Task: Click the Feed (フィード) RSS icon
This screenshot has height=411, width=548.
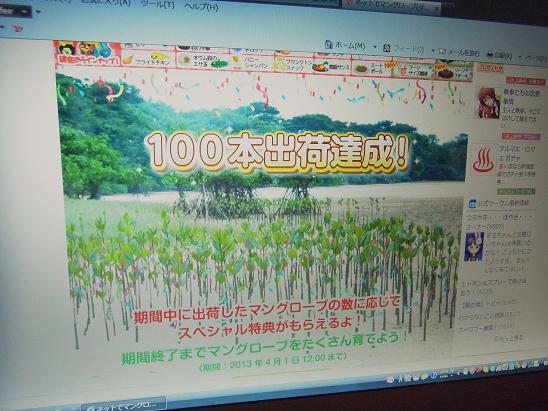Action: [x=387, y=48]
